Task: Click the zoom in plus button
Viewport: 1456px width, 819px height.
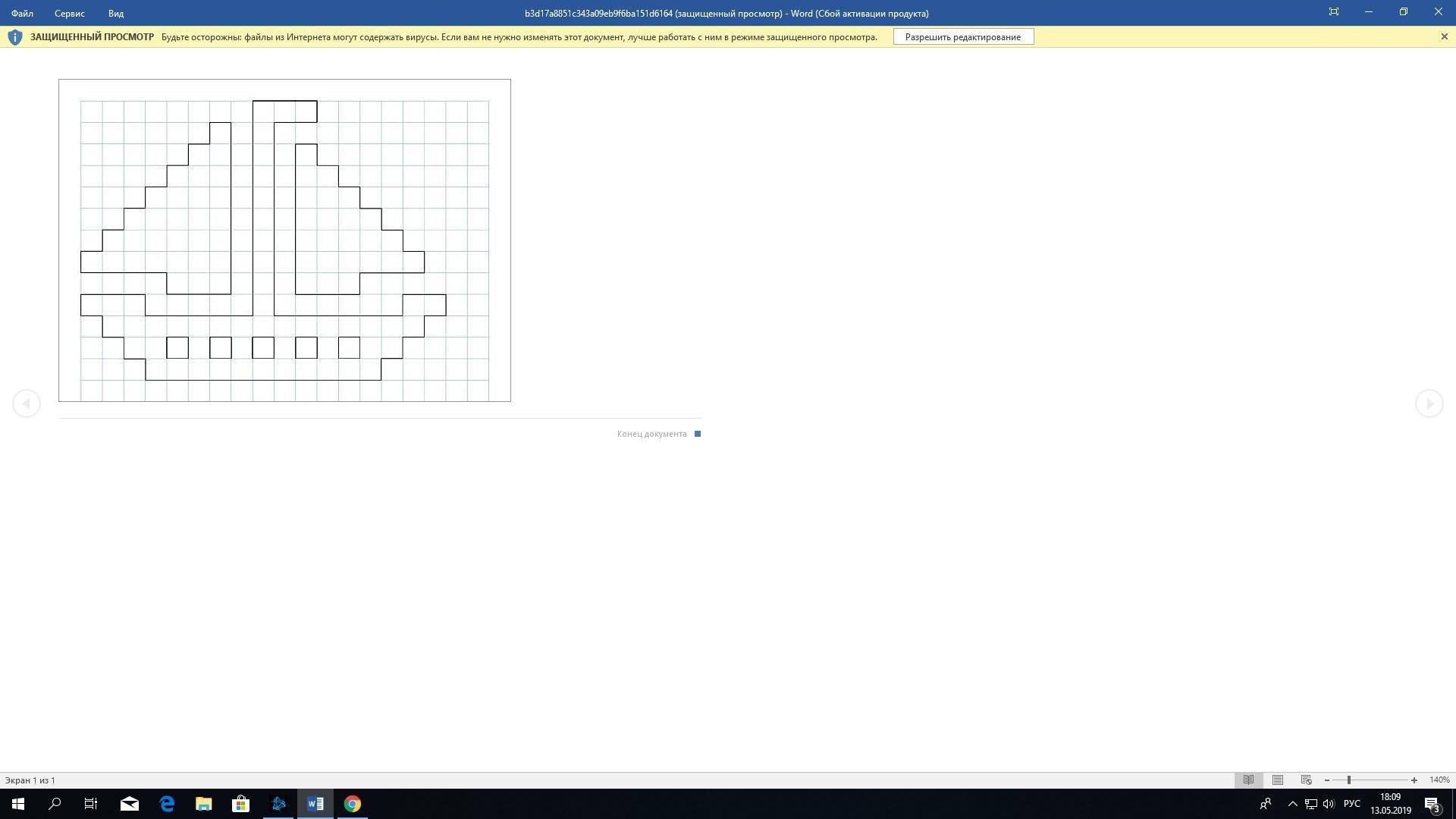Action: click(1414, 780)
